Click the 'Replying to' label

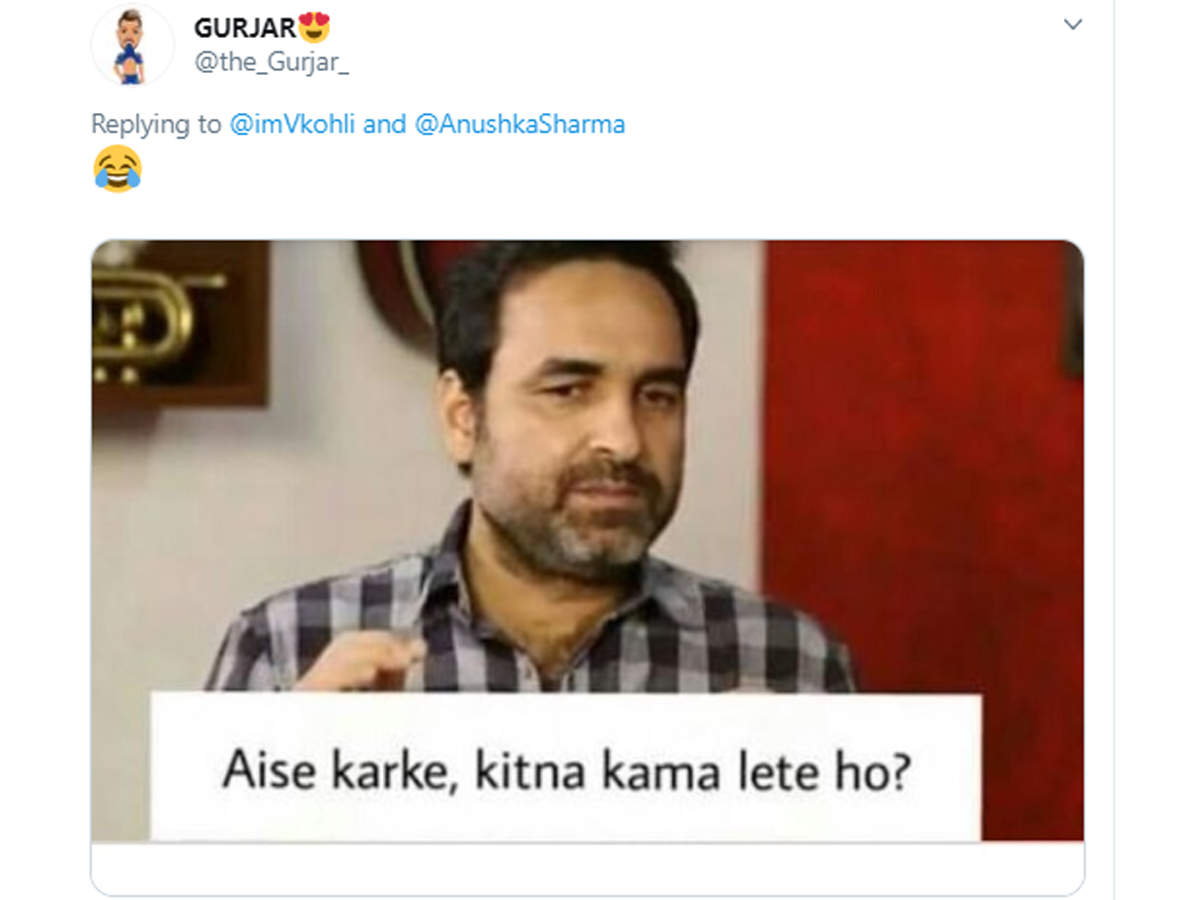click(156, 124)
